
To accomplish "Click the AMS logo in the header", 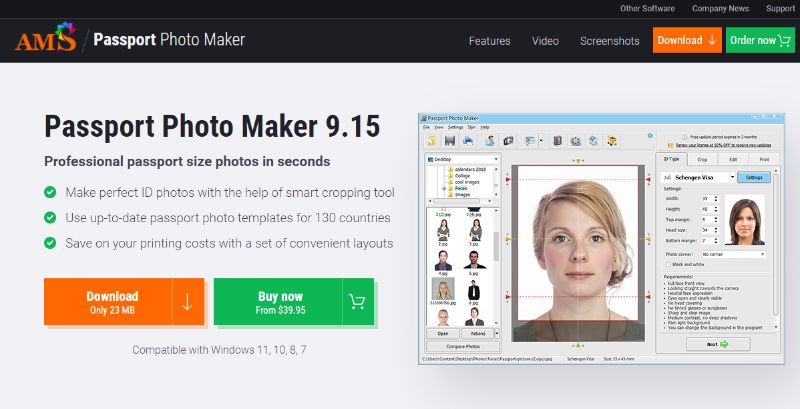I will [46, 37].
